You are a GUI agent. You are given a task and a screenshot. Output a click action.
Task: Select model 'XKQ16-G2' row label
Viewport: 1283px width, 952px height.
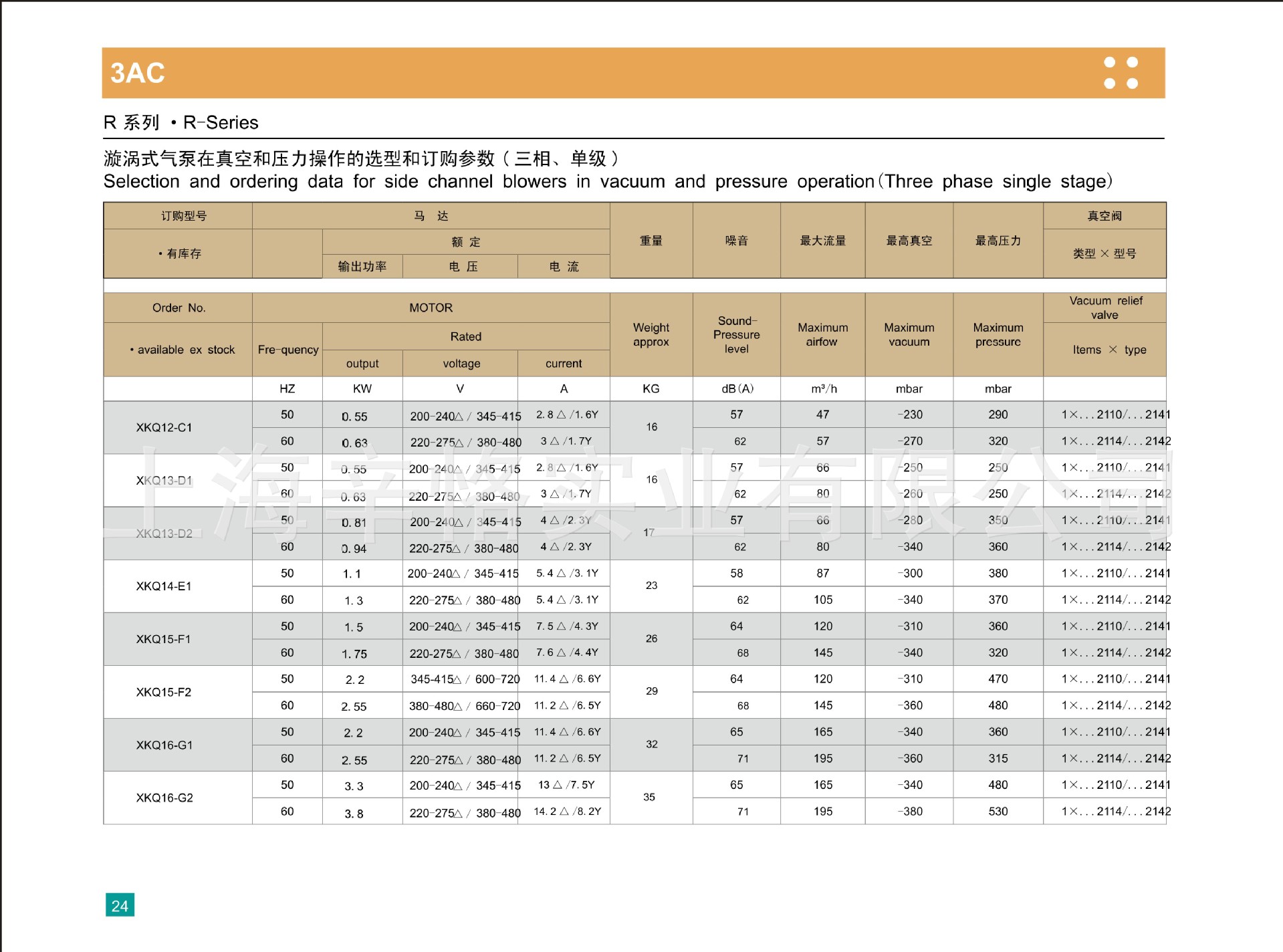coord(164,798)
